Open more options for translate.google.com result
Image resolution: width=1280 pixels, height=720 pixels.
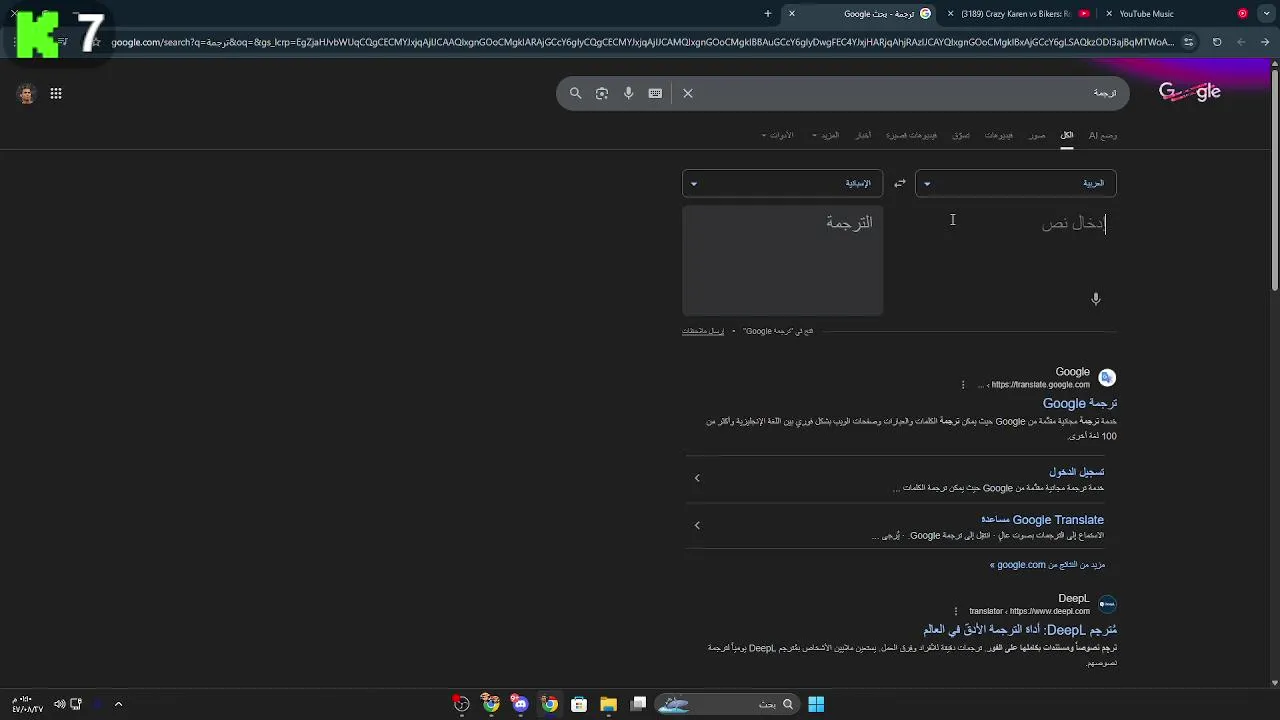pos(963,385)
